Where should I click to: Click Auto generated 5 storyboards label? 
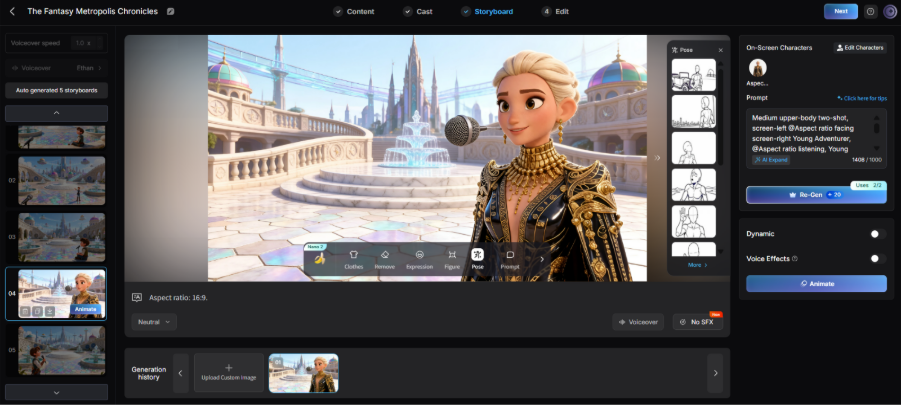pos(56,90)
